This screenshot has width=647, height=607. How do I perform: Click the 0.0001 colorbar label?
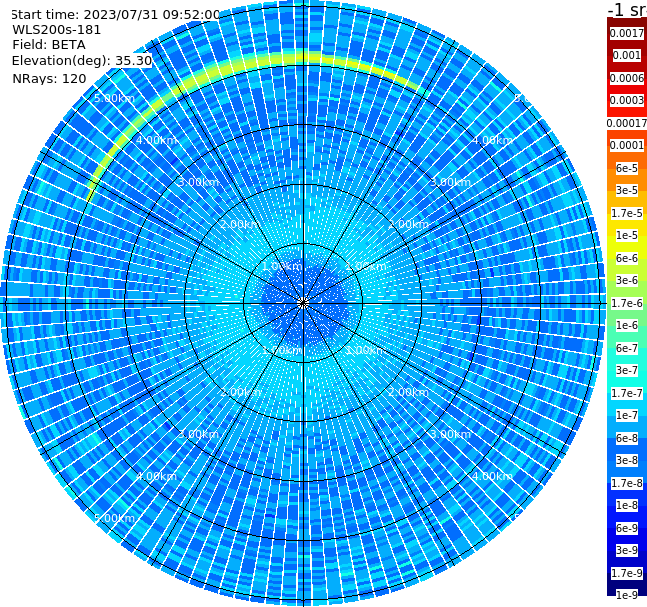[627, 145]
